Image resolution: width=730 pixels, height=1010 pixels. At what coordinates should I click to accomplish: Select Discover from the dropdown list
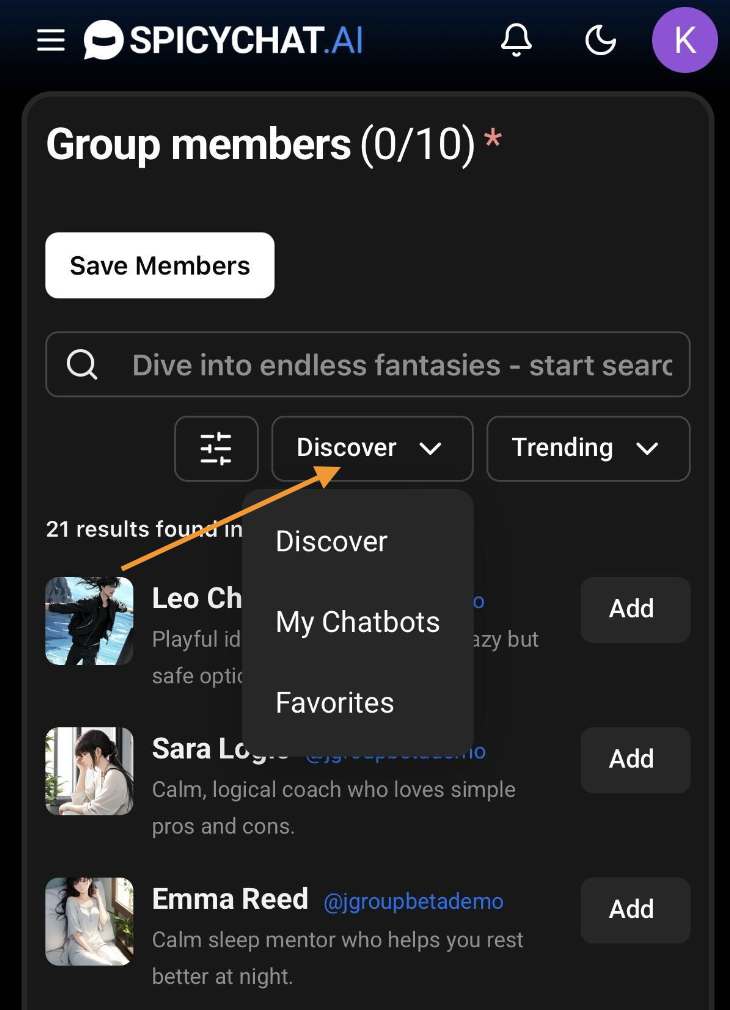(331, 541)
